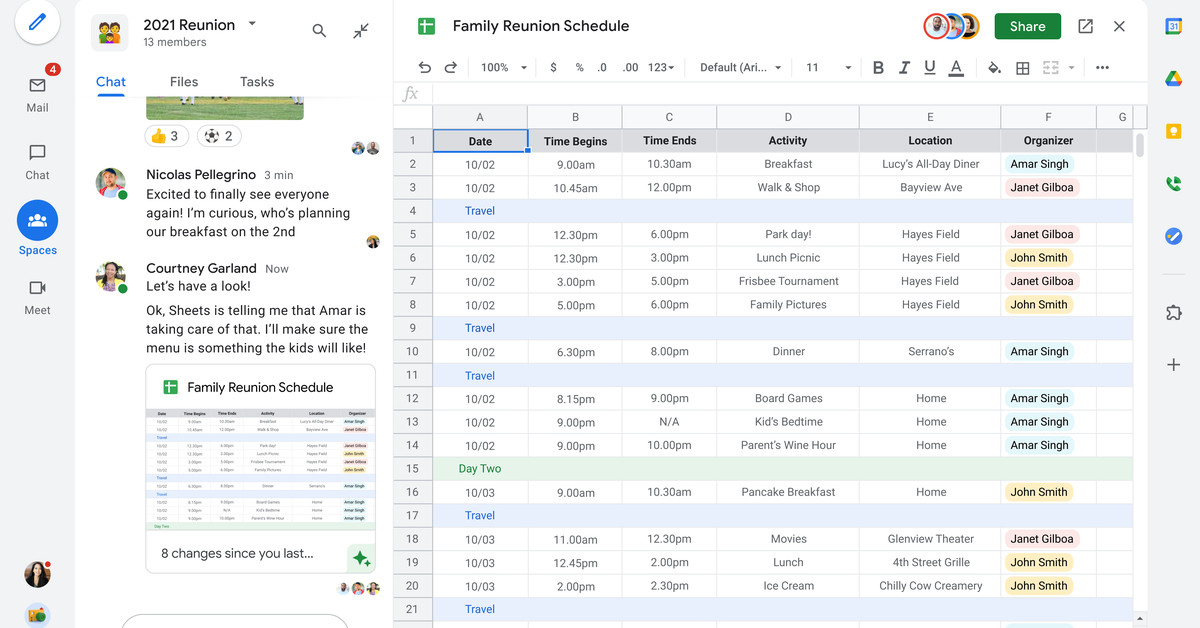Start a new compose with pencil icon

37,22
